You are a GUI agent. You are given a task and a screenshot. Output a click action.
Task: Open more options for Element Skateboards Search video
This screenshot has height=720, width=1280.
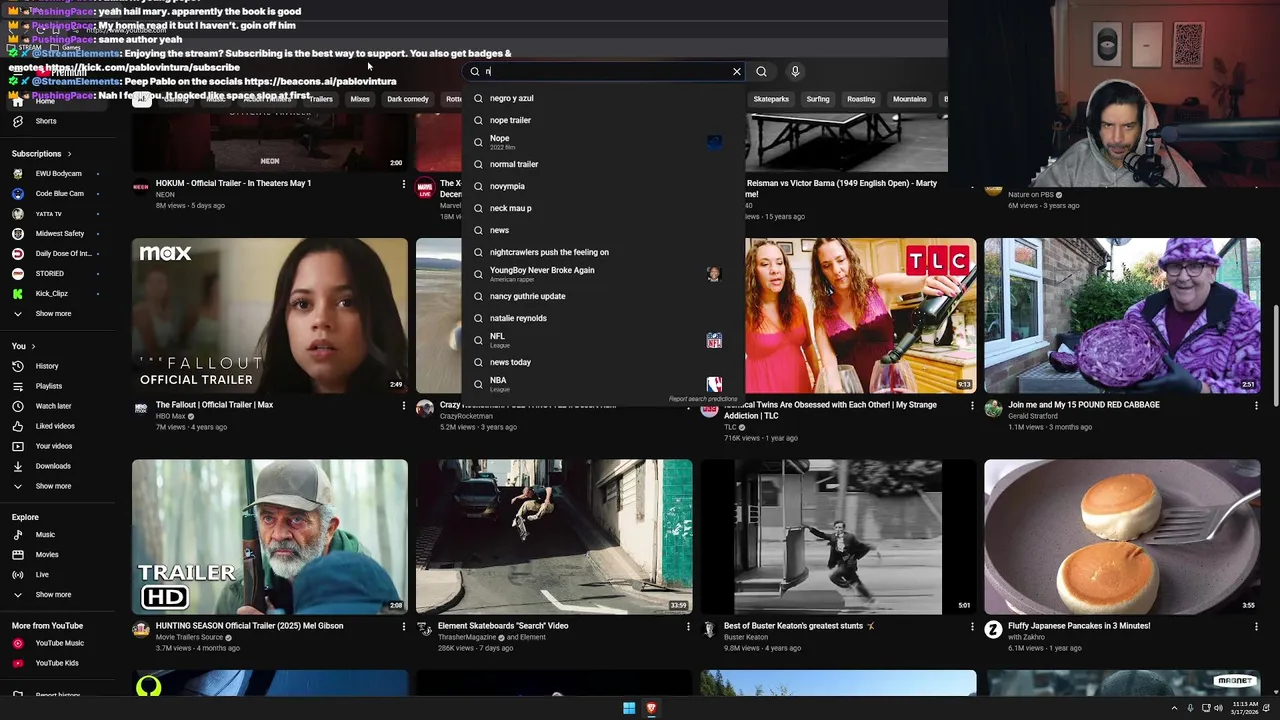(688, 627)
